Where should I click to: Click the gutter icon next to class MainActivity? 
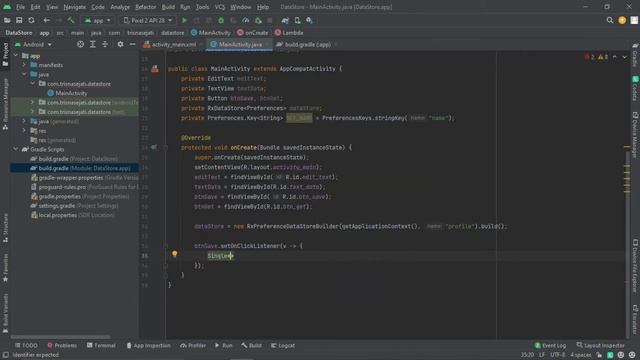click(x=155, y=69)
